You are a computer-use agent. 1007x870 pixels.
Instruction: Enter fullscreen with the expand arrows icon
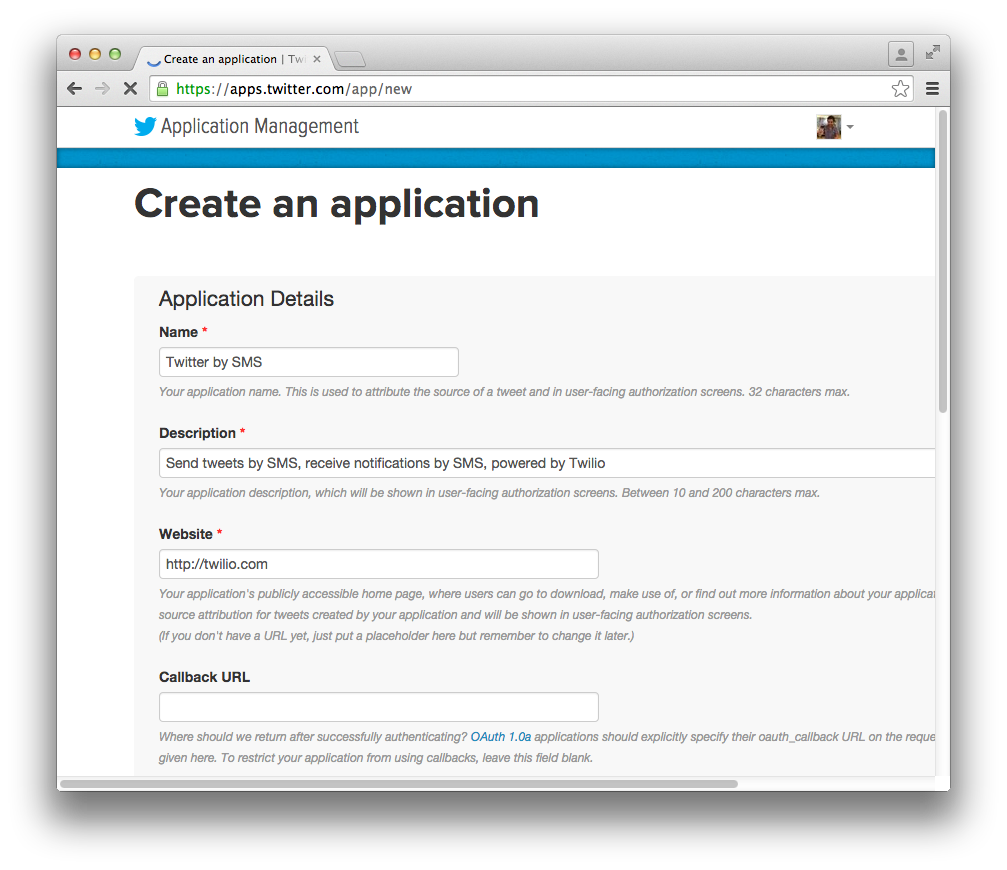tap(933, 53)
